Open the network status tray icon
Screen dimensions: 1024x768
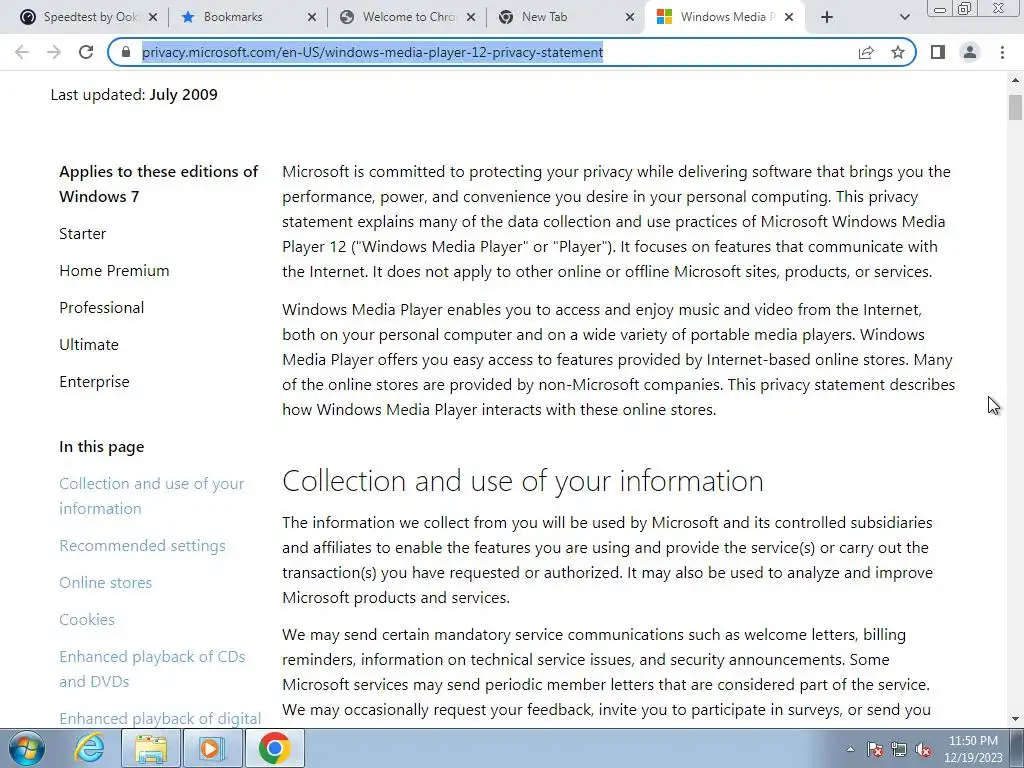pyautogui.click(x=899, y=749)
